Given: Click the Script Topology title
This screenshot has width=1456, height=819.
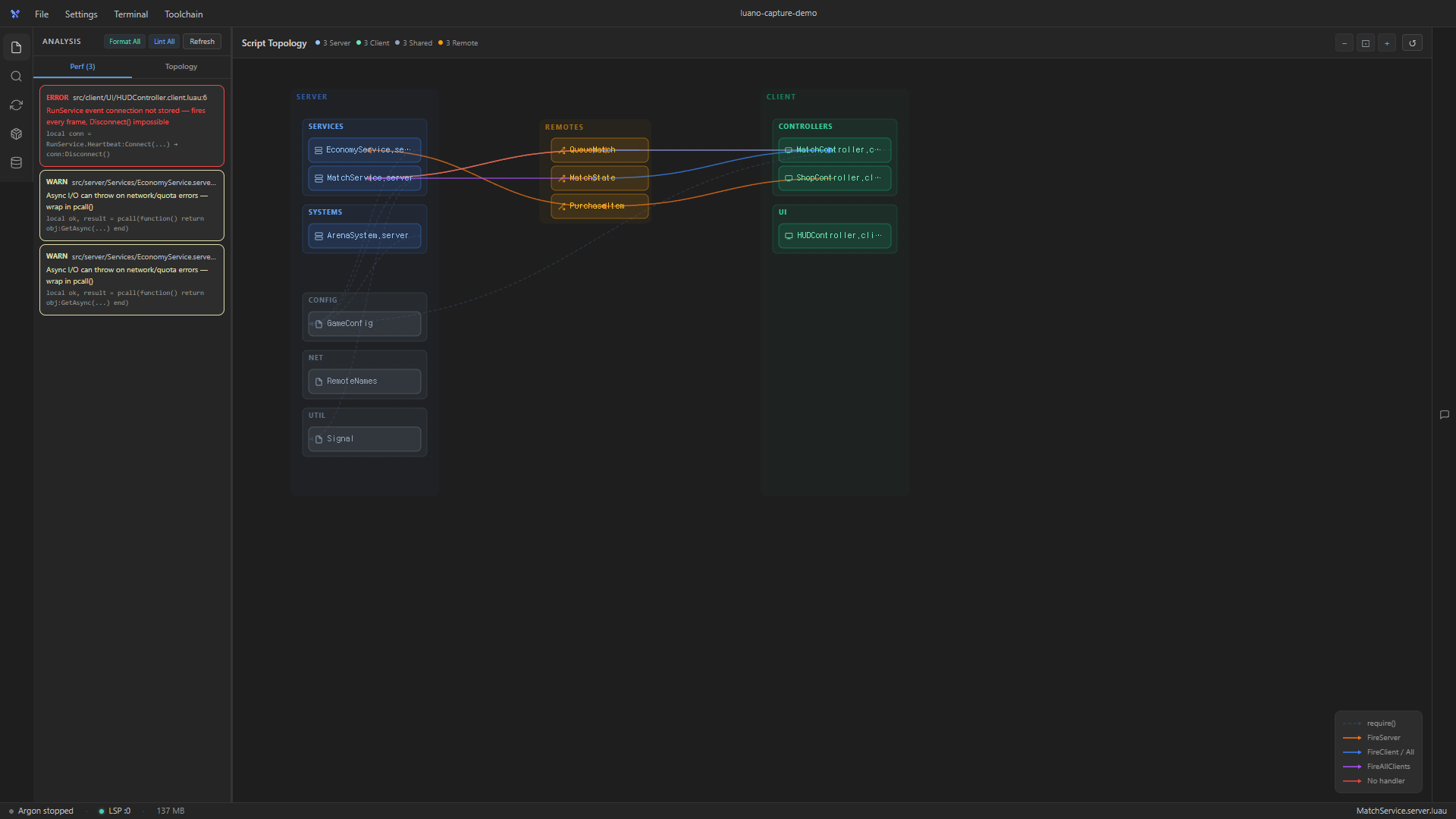Looking at the screenshot, I should coord(275,43).
